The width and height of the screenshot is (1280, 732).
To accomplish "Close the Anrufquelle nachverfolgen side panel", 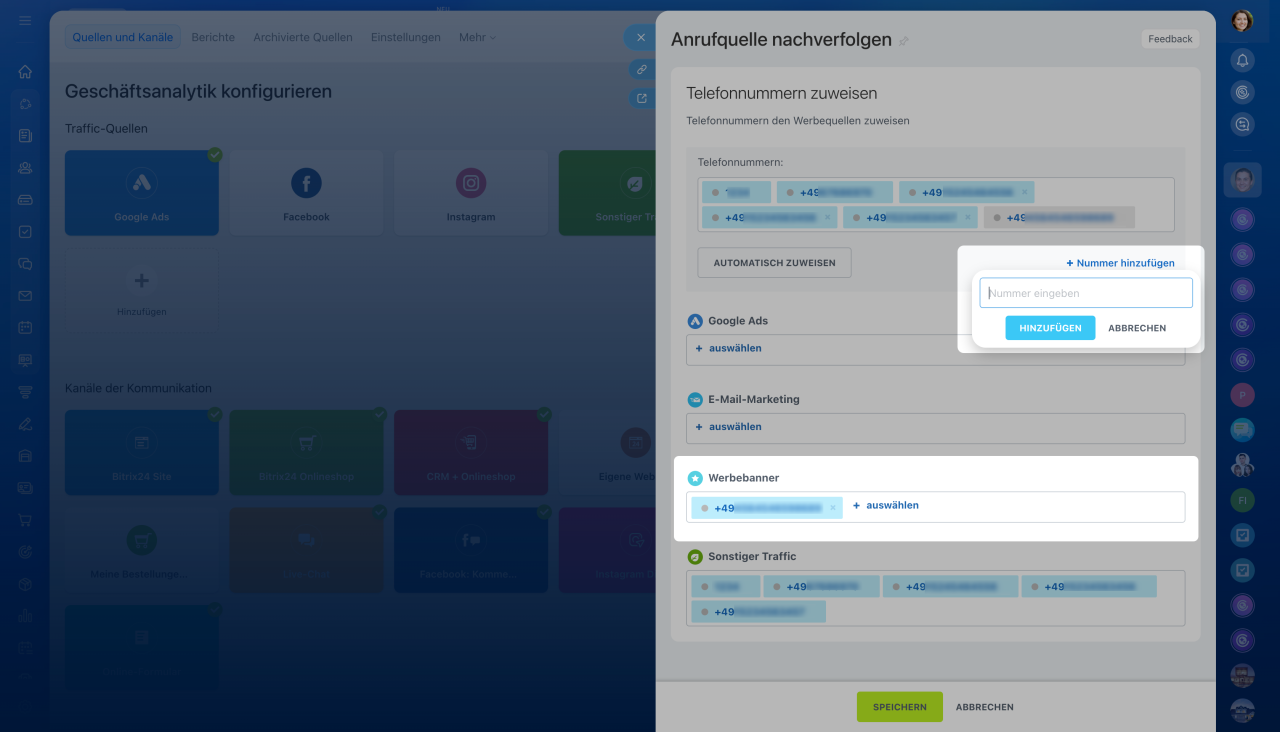I will 640,38.
